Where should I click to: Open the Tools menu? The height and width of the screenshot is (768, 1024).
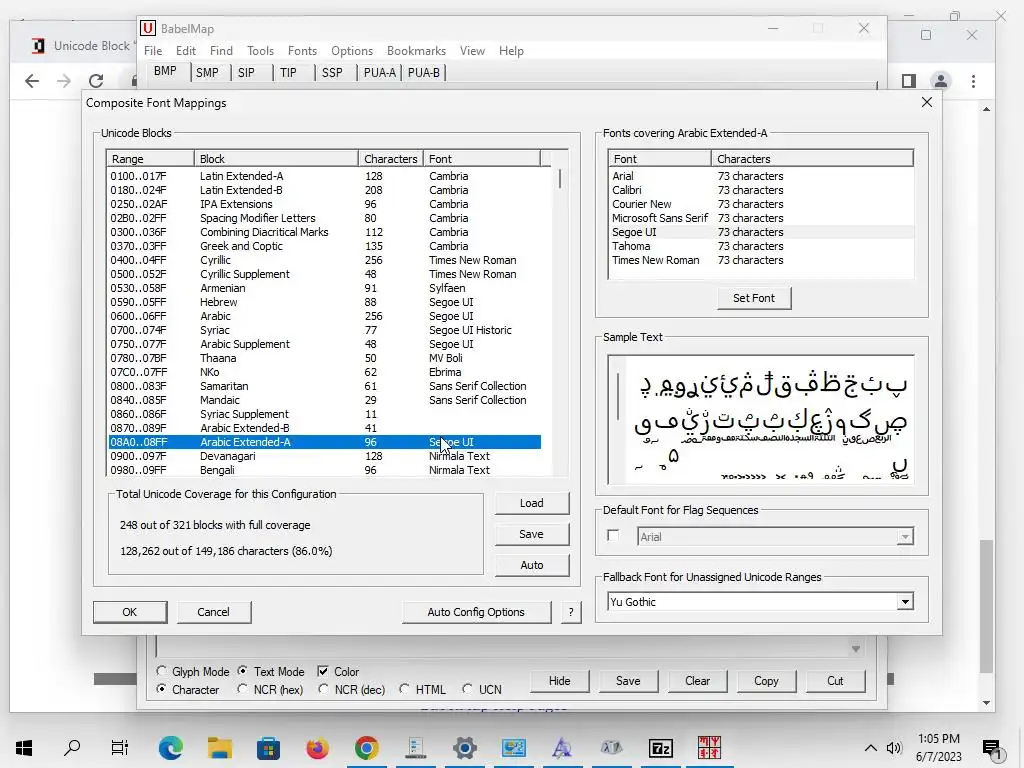260,51
